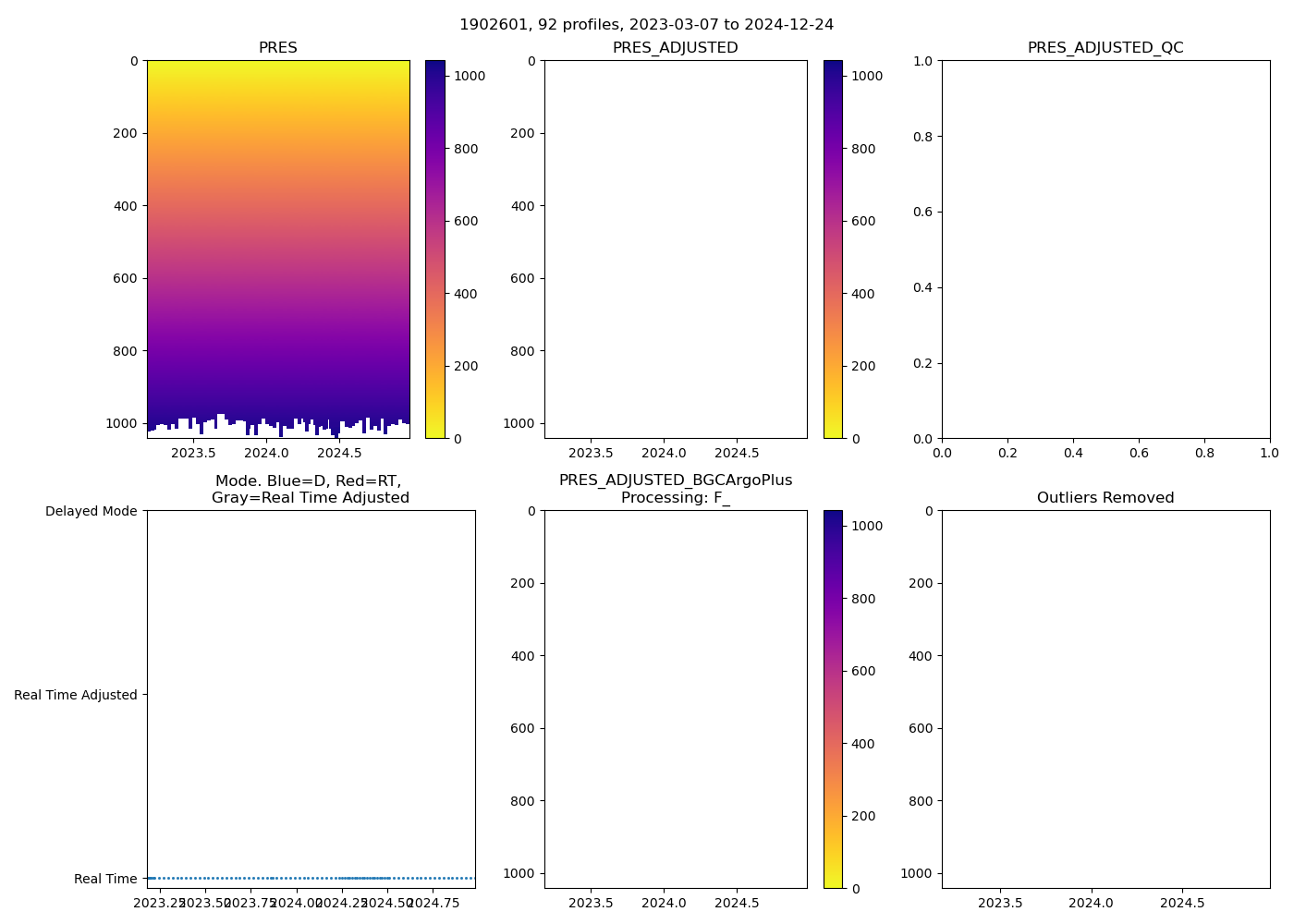
Task: Click the Delayed Mode axis label
Action: coord(91,511)
